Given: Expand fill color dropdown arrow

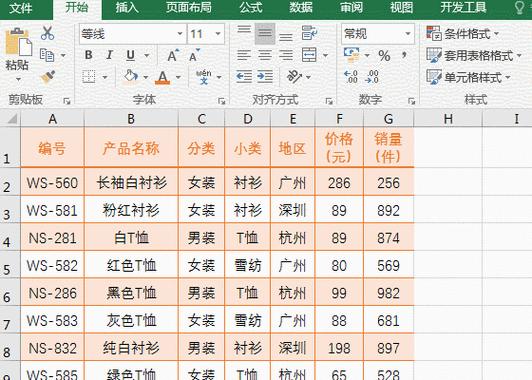Looking at the screenshot, I should (x=146, y=77).
